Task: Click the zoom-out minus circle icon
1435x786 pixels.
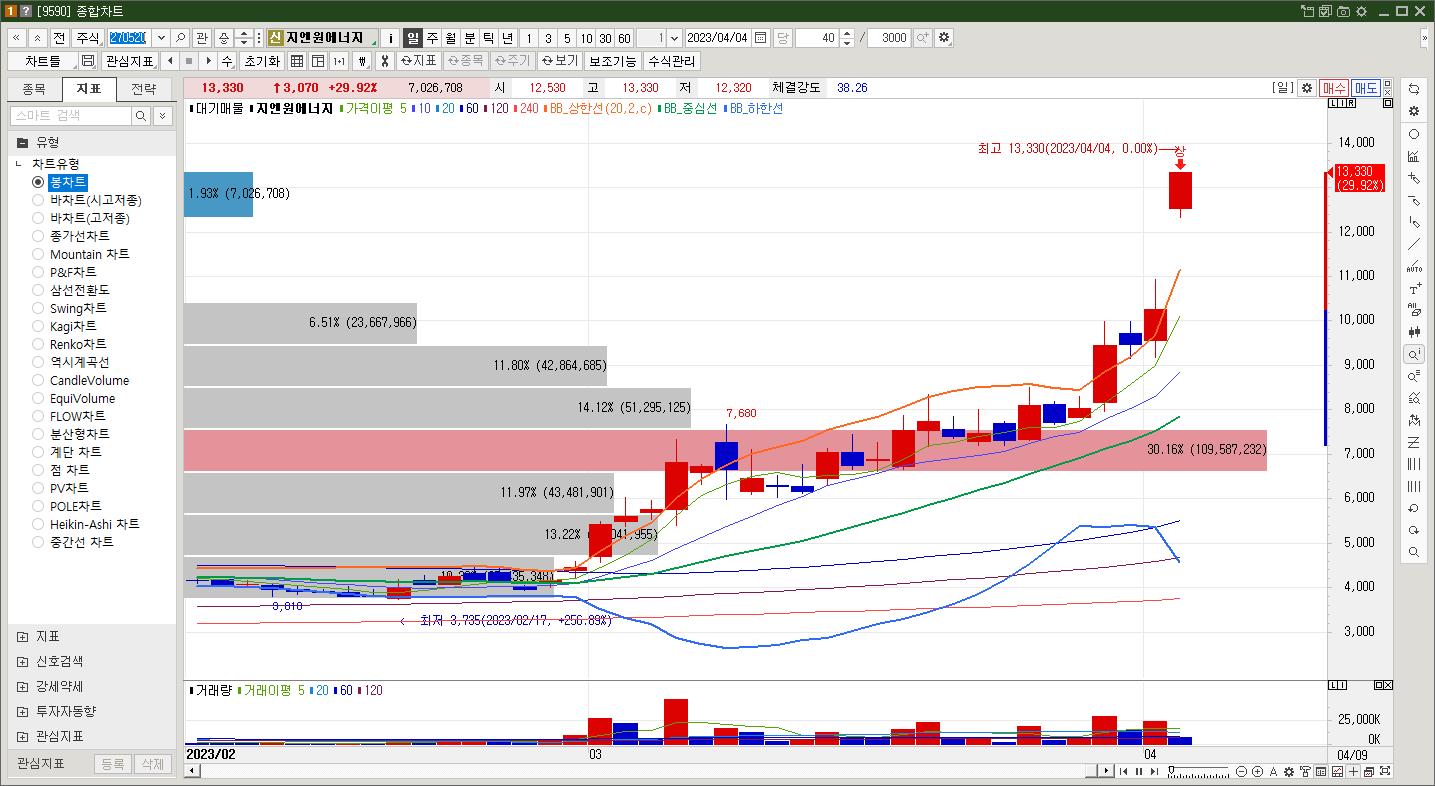Action: [x=1242, y=771]
